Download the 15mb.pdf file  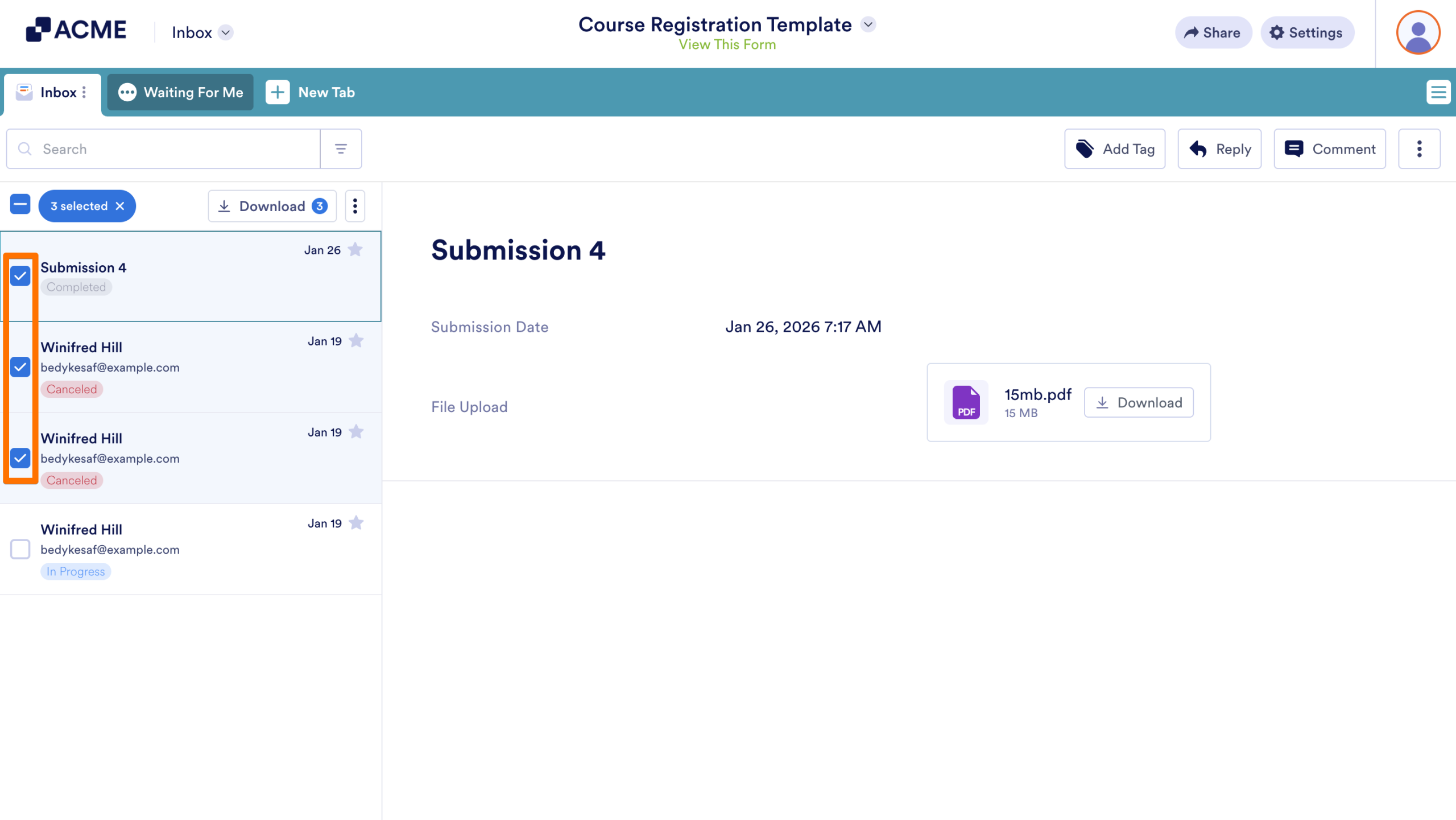(1139, 402)
